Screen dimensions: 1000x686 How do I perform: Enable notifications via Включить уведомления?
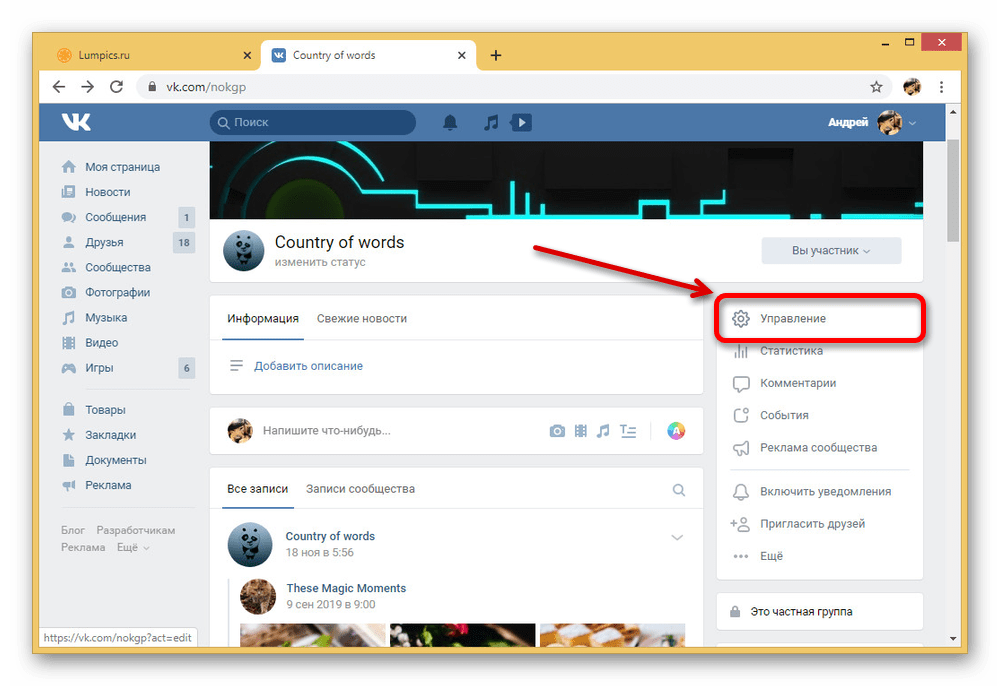[824, 492]
